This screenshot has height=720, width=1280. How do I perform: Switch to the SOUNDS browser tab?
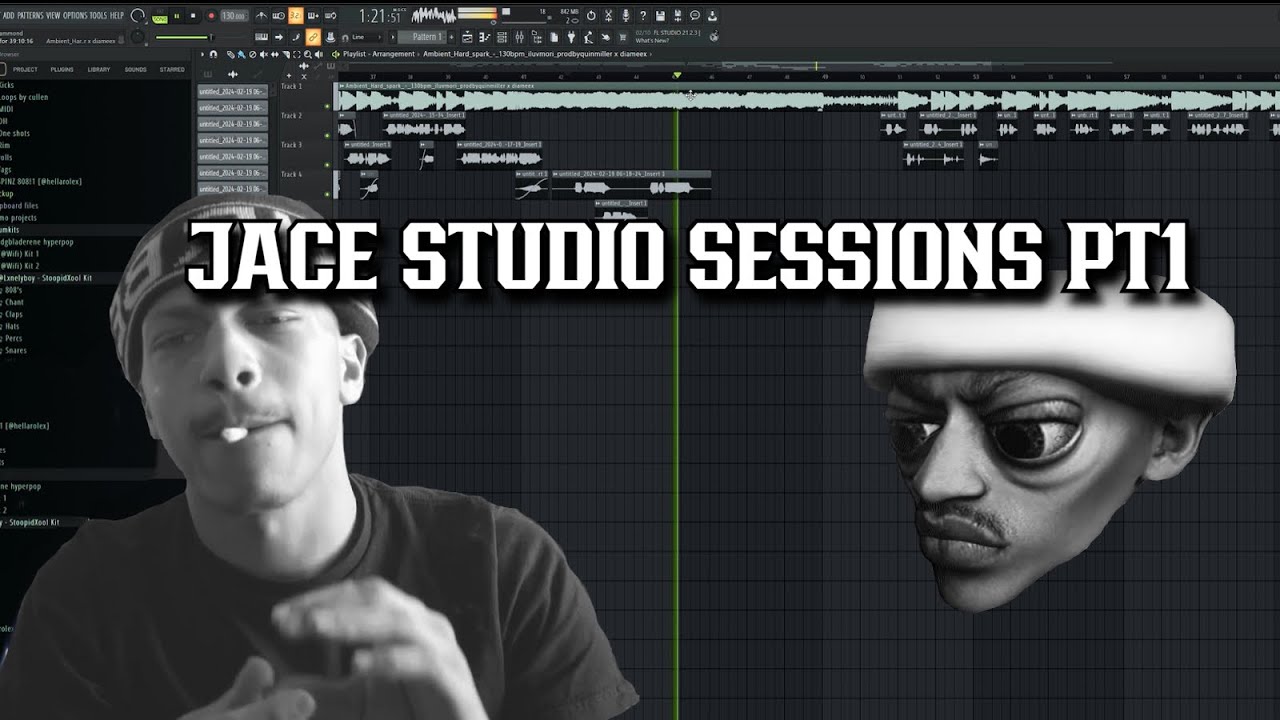coord(135,69)
